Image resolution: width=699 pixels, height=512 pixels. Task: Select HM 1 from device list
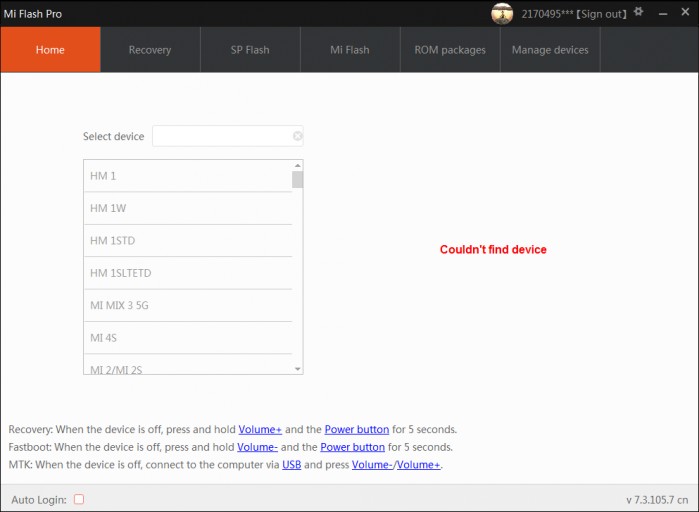[x=188, y=176]
